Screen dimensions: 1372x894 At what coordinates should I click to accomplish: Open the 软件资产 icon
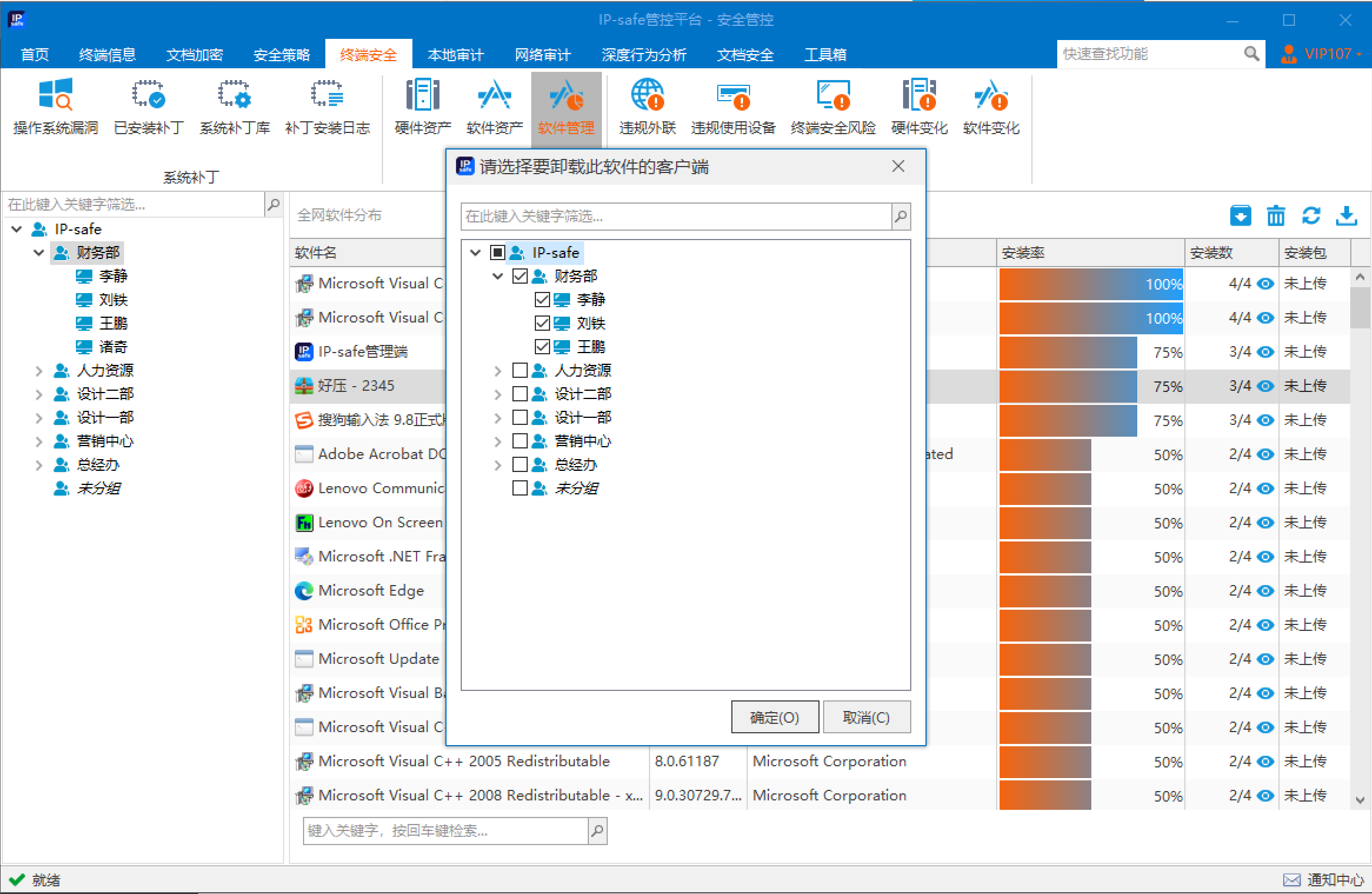494,95
